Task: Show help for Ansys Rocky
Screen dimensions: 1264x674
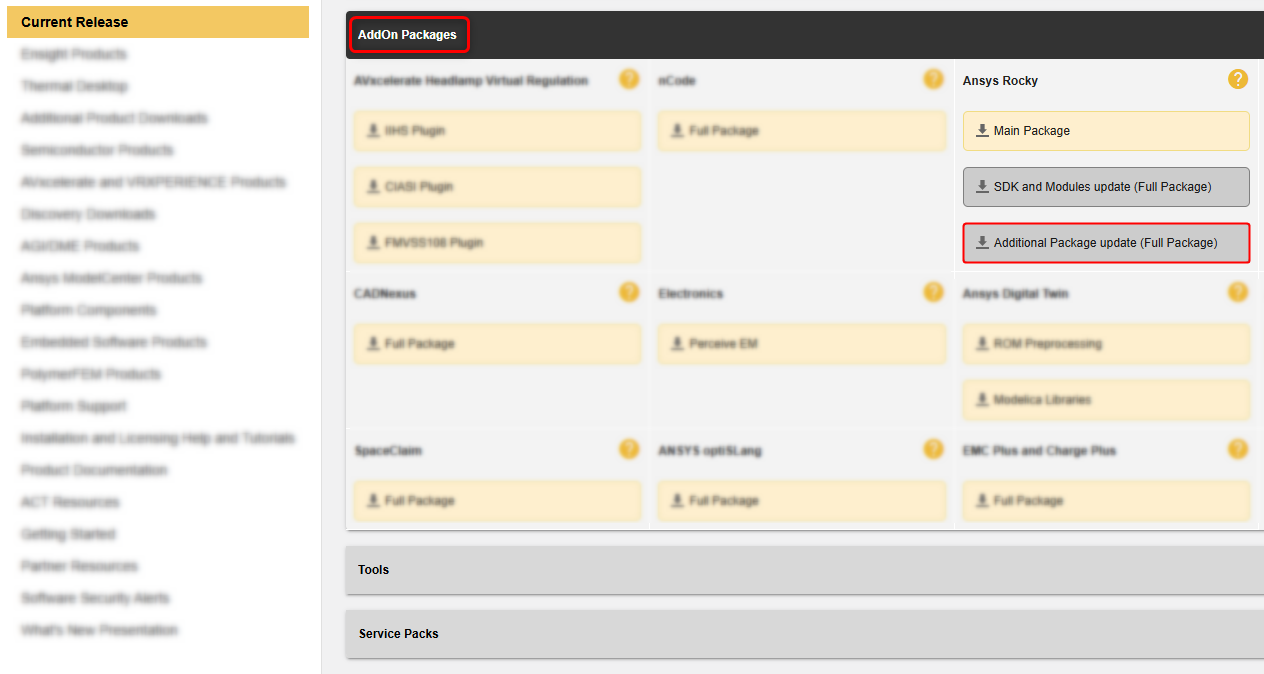Action: point(1238,79)
